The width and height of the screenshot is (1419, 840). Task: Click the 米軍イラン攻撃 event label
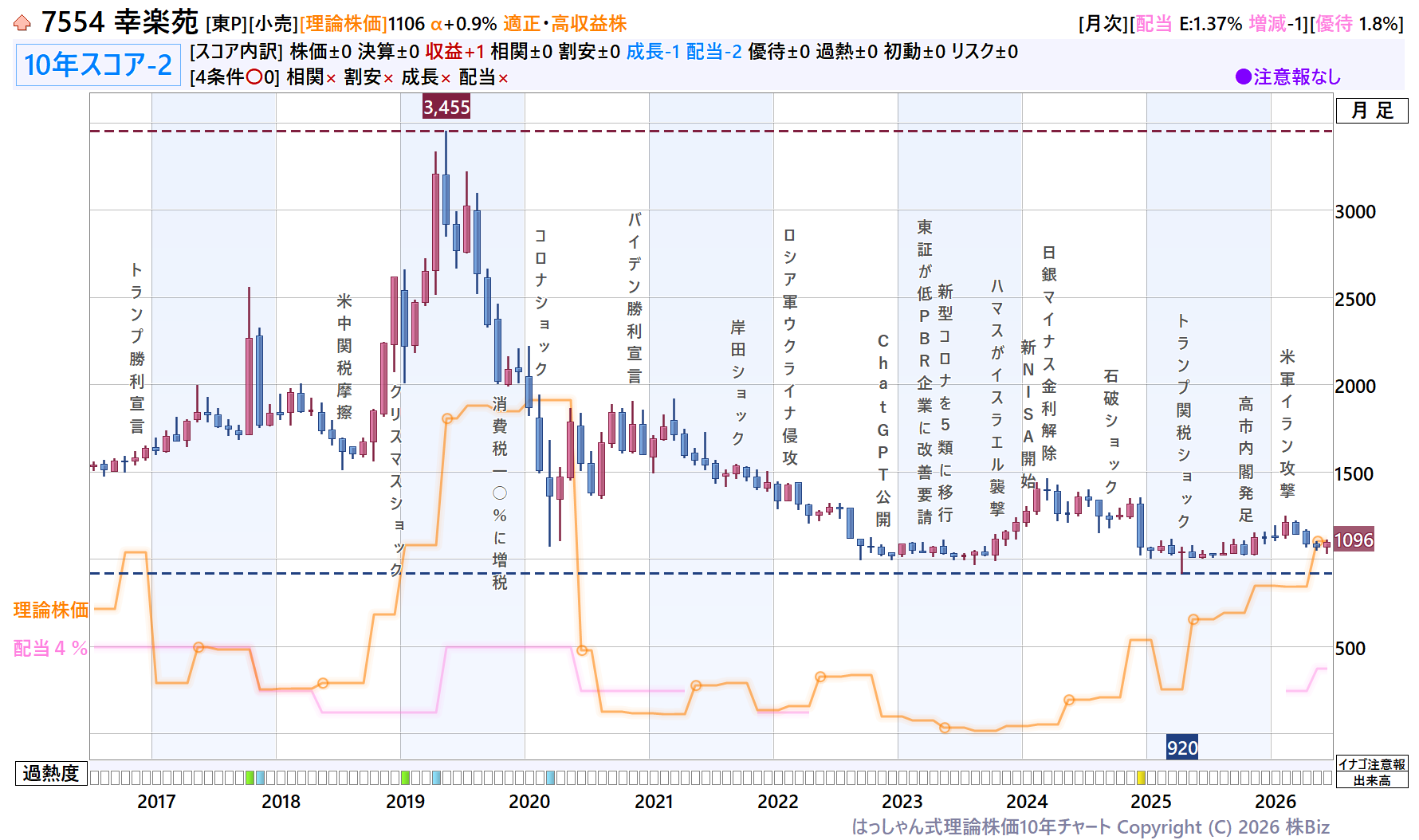pos(1287,423)
